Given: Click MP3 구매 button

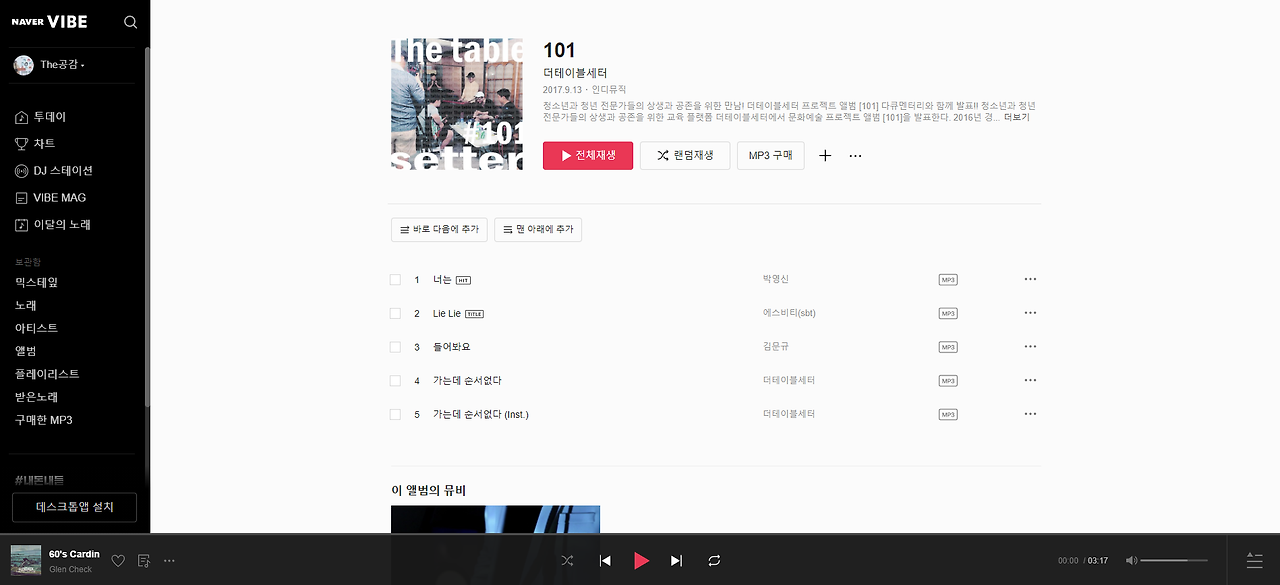Looking at the screenshot, I should 770,156.
